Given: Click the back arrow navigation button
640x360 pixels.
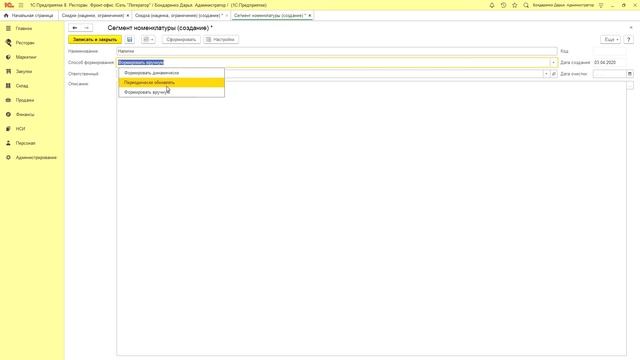Looking at the screenshot, I should (75, 28).
